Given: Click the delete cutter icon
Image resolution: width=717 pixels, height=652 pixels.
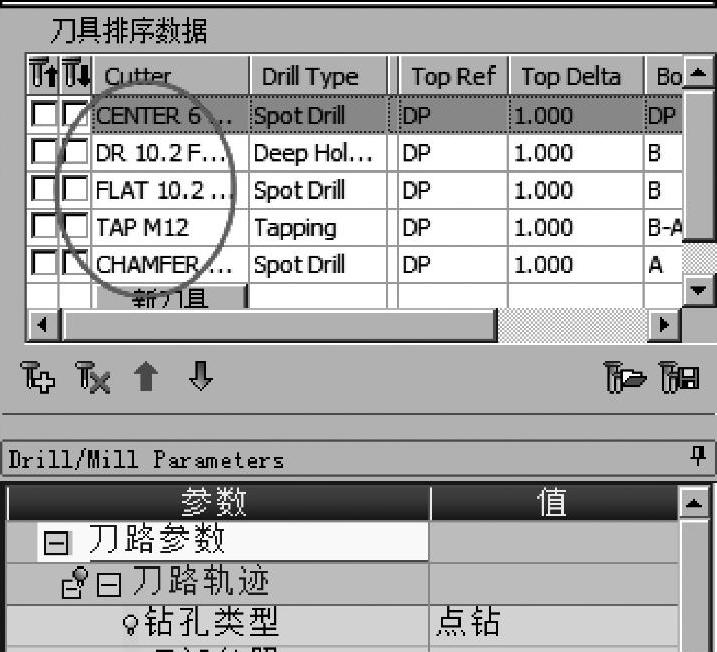Looking at the screenshot, I should pos(93,377).
